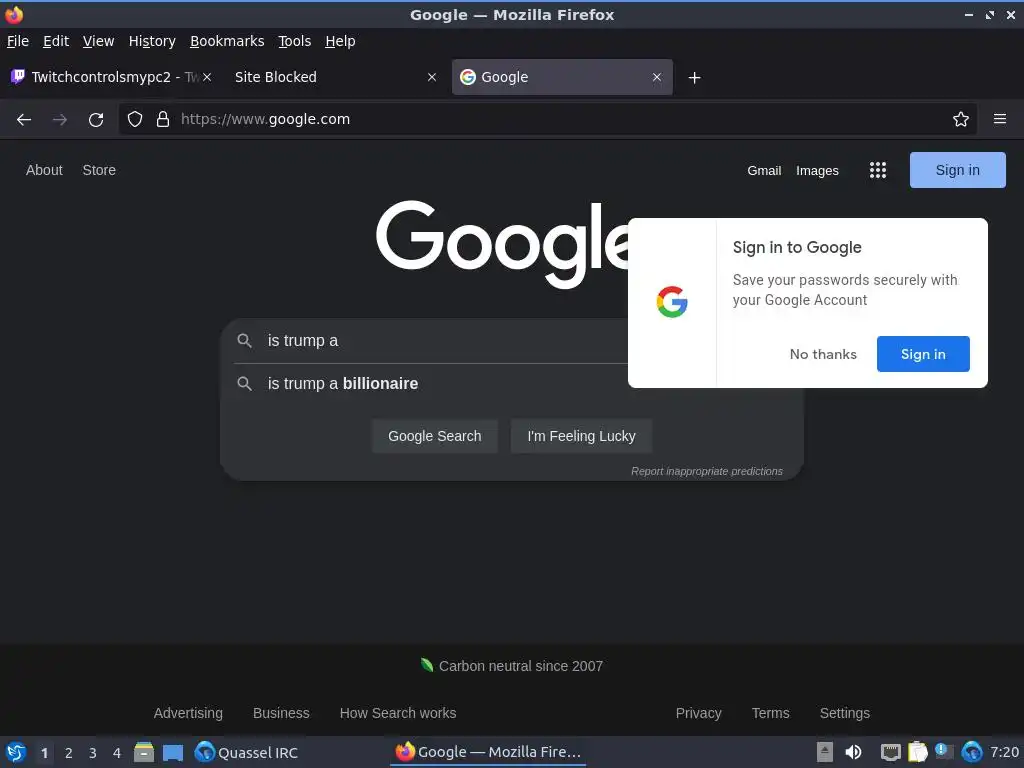The width and height of the screenshot is (1024, 768).
Task: Open the About link
Action: pos(44,170)
